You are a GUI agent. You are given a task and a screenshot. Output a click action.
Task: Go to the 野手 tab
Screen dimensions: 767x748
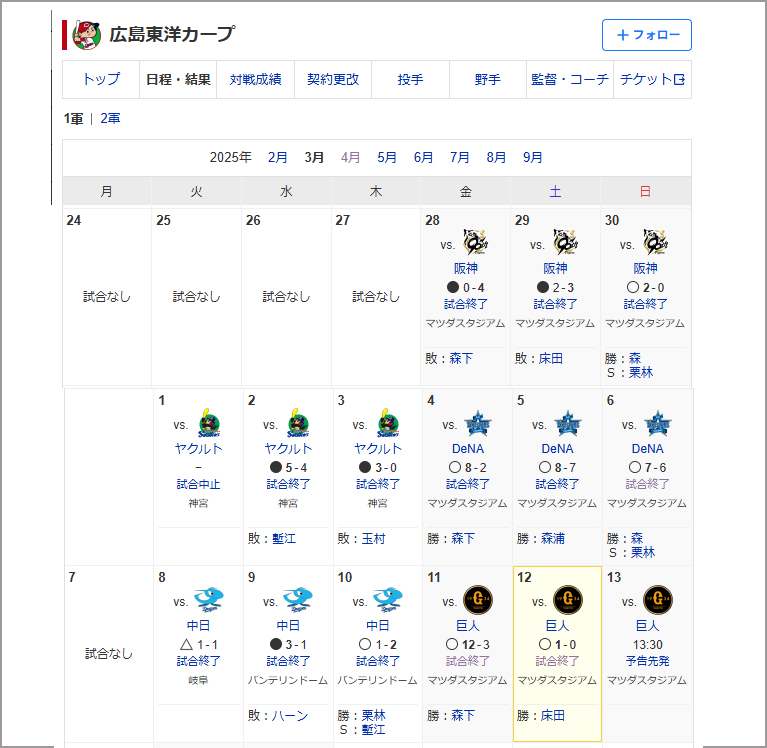point(488,79)
